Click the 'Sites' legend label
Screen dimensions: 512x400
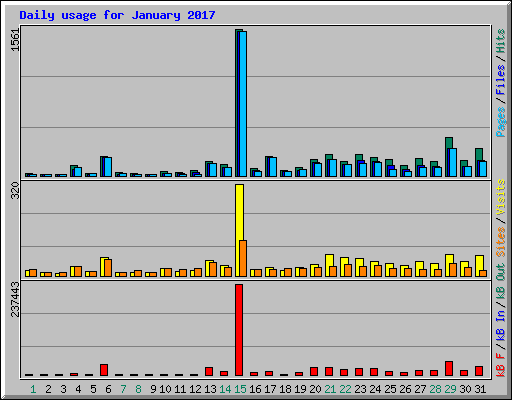501,242
